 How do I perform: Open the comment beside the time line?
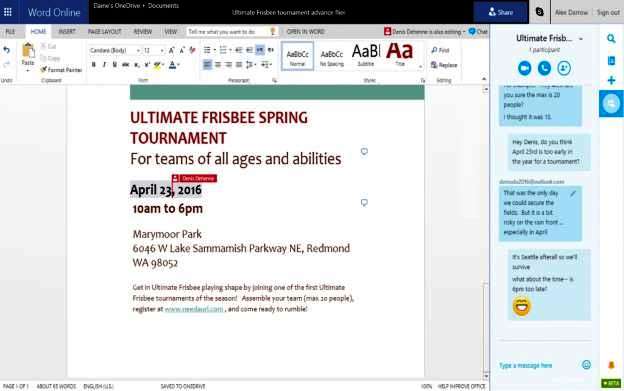[x=364, y=203]
